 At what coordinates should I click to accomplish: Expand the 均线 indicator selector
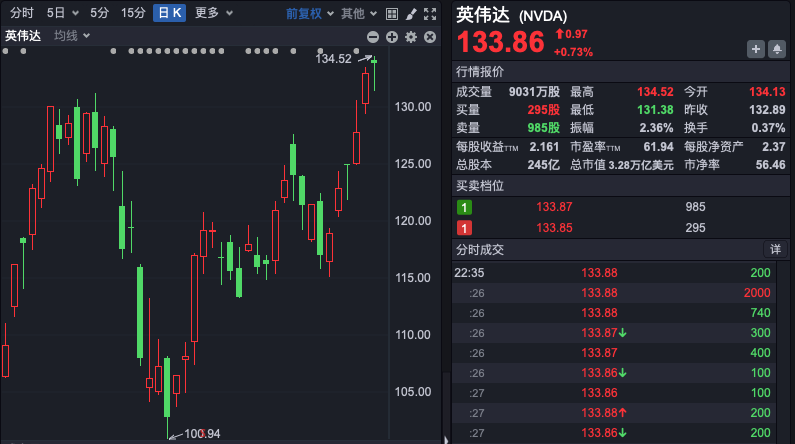(72, 36)
